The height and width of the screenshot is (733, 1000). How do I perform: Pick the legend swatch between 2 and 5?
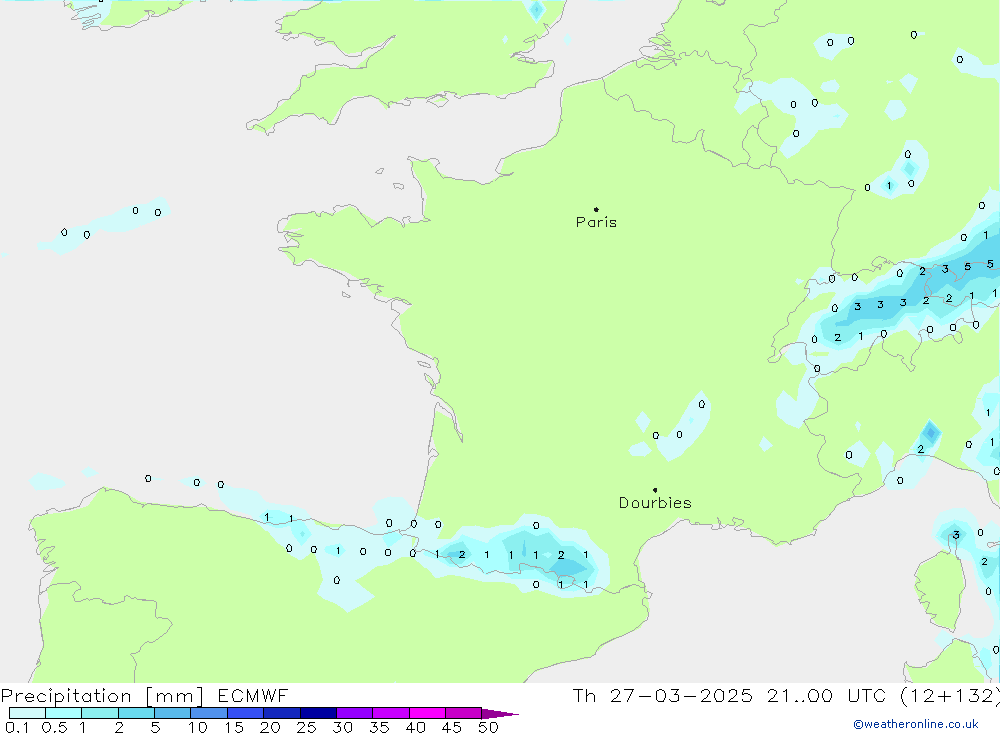(136, 713)
